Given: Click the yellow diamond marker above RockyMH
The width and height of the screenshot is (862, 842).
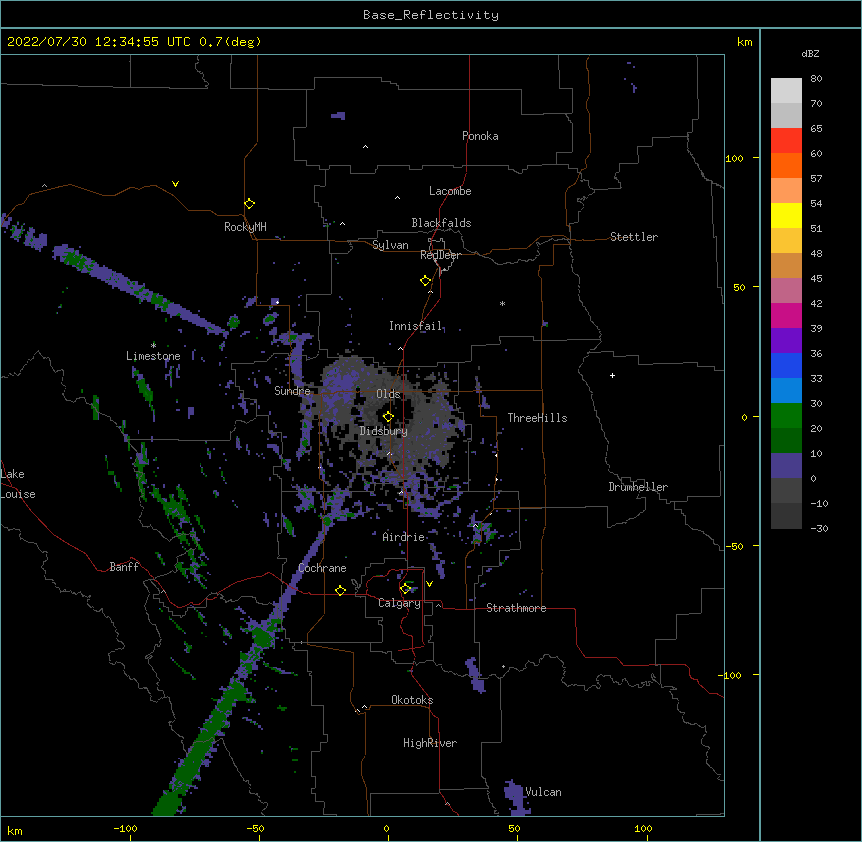Looking at the screenshot, I should (250, 204).
